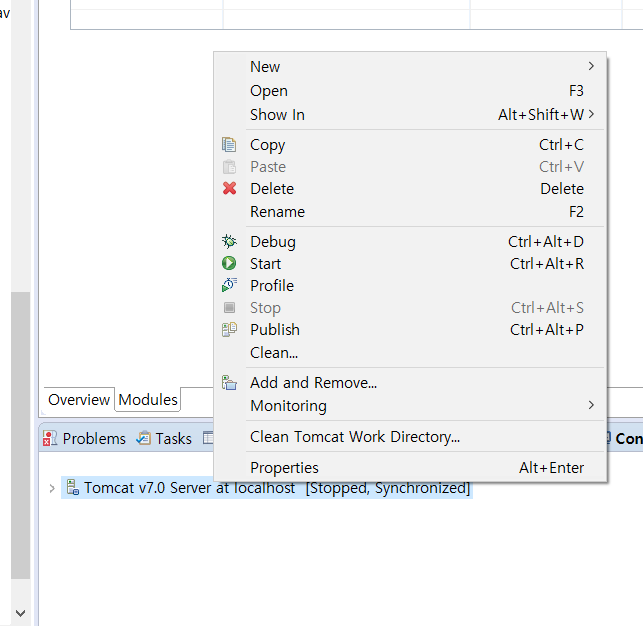This screenshot has height=626, width=643.
Task: Click the Stop menu entry
Action: coord(410,308)
